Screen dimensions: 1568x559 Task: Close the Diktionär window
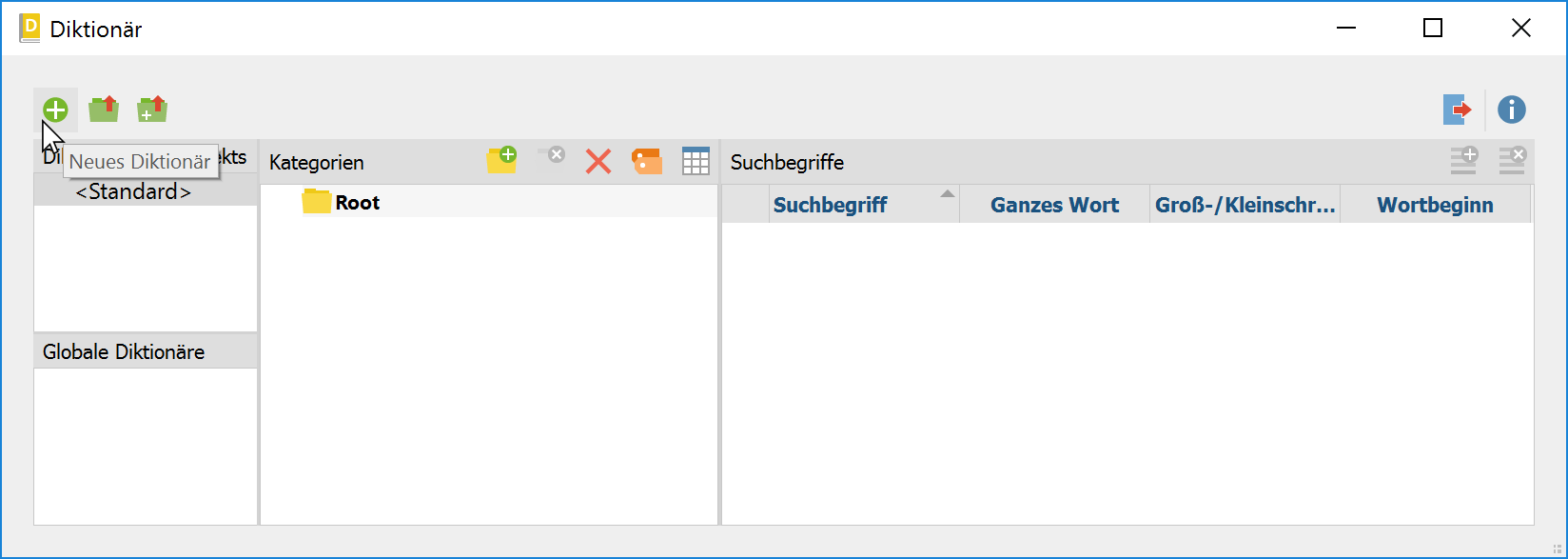click(x=1520, y=29)
